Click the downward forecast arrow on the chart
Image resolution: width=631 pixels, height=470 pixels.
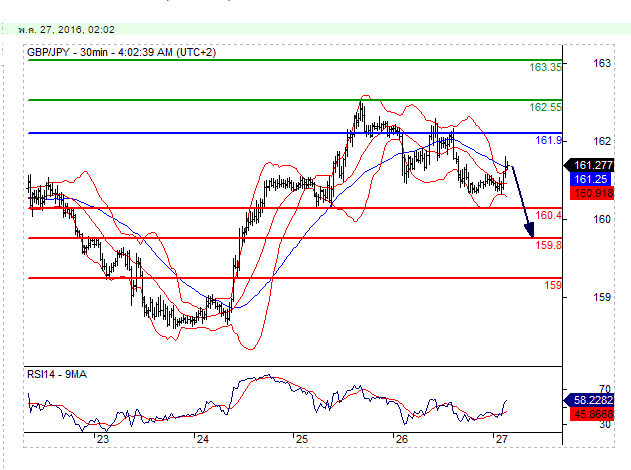521,203
